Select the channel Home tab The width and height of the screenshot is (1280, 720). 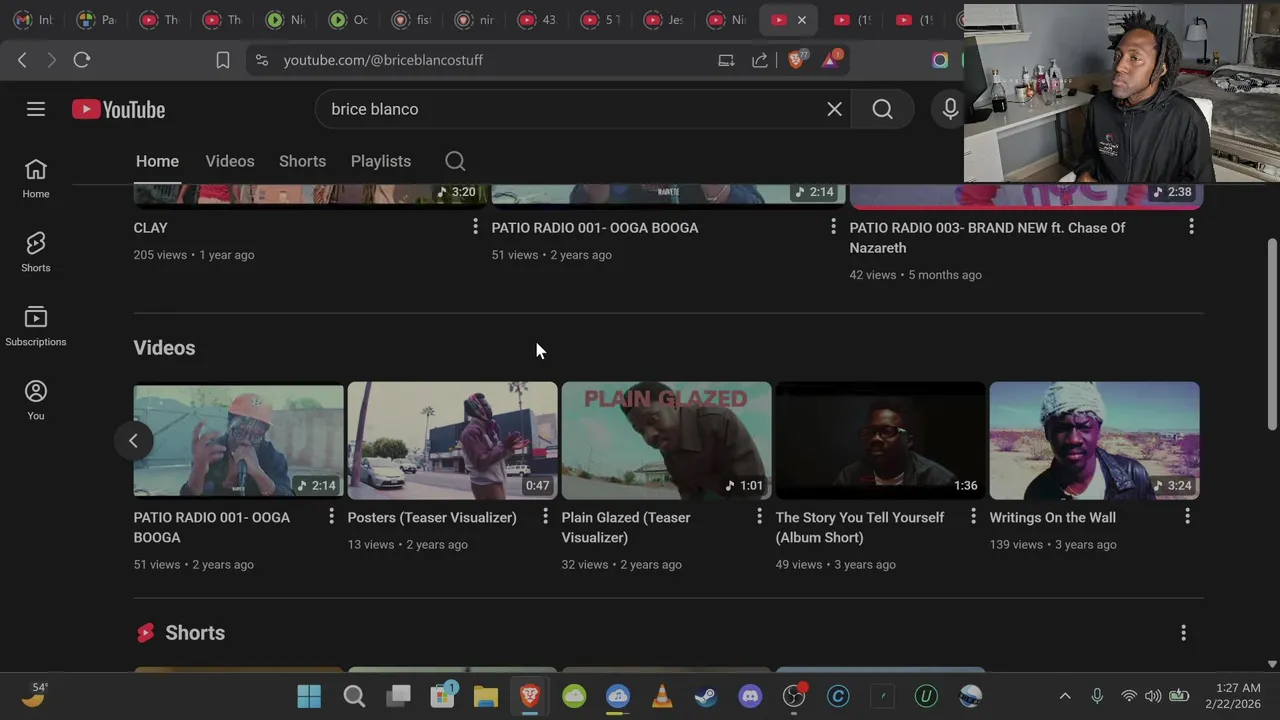click(x=157, y=161)
